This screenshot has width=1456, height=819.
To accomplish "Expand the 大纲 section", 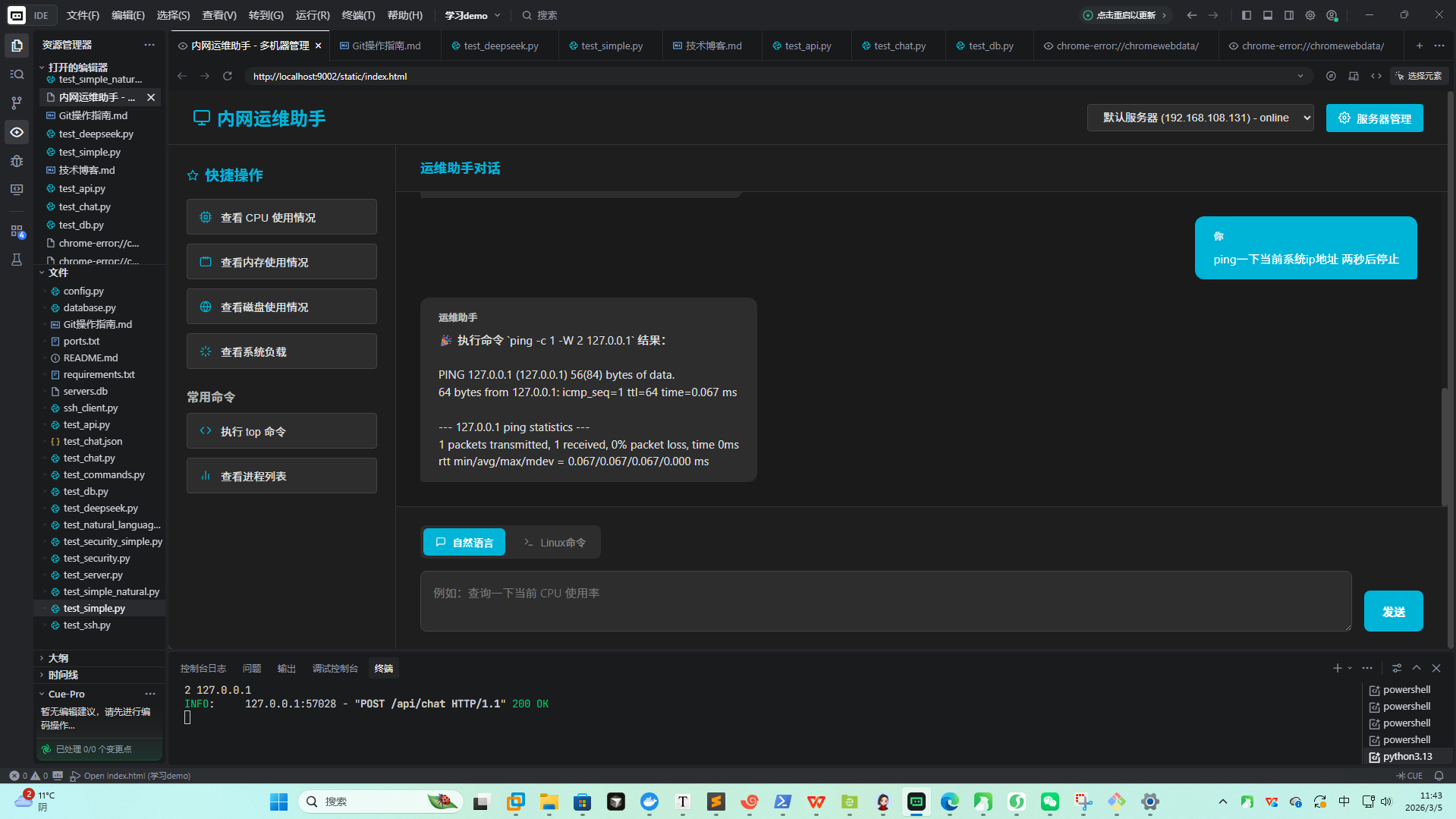I will pos(58,658).
